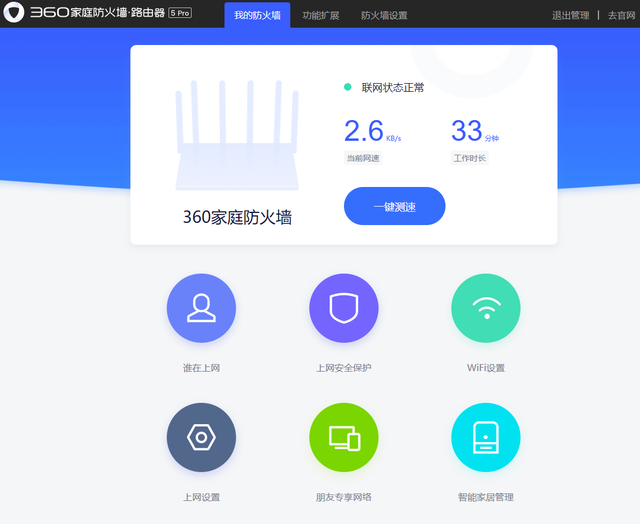Screen dimensions: 640x524
Task: Switch to the 功能扩展 tab
Action: pos(321,16)
